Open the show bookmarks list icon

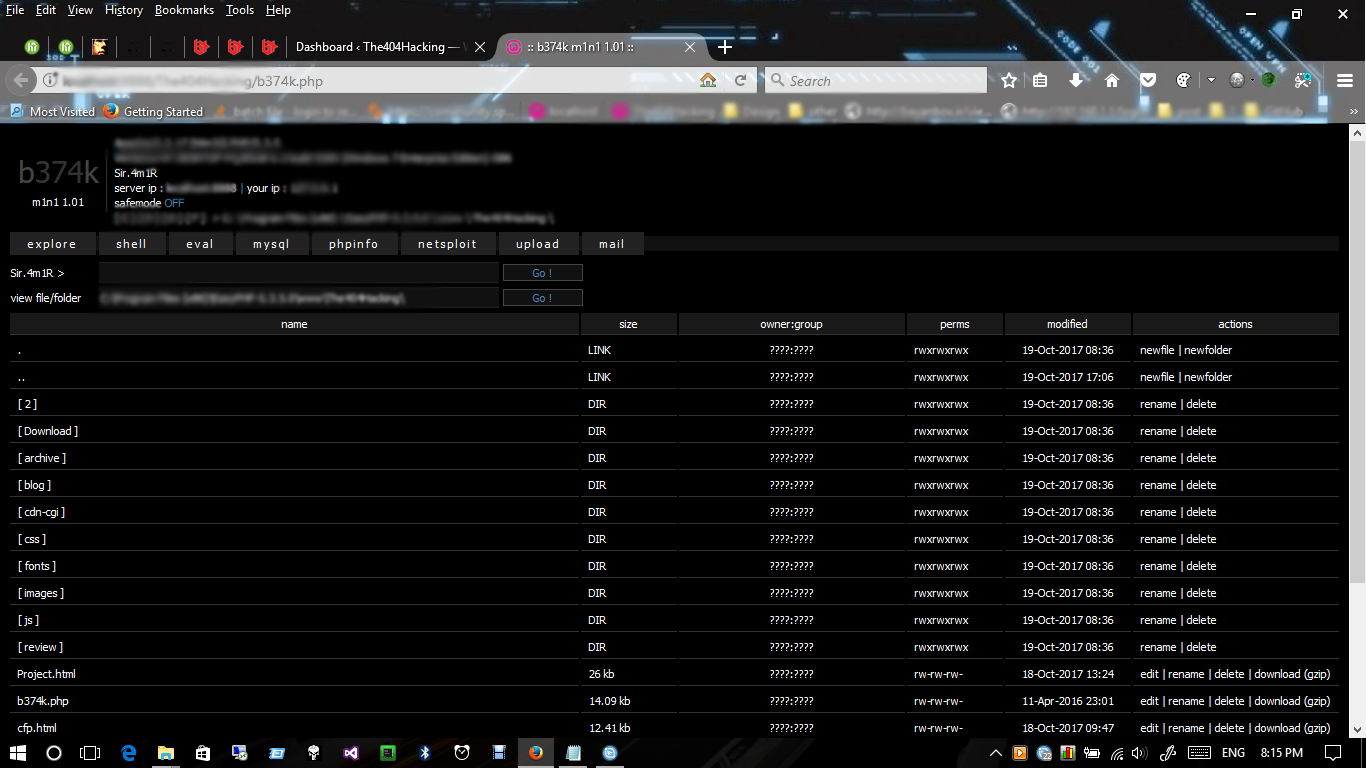(x=1040, y=81)
